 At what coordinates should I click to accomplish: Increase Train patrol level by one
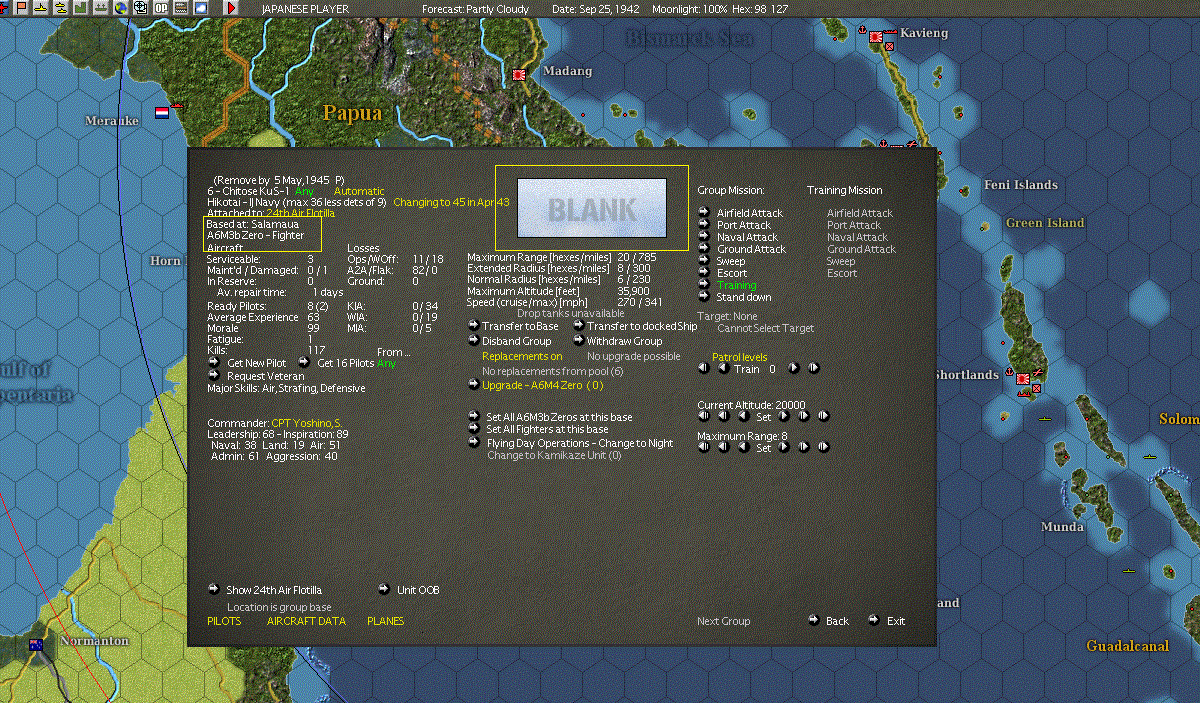click(x=793, y=368)
